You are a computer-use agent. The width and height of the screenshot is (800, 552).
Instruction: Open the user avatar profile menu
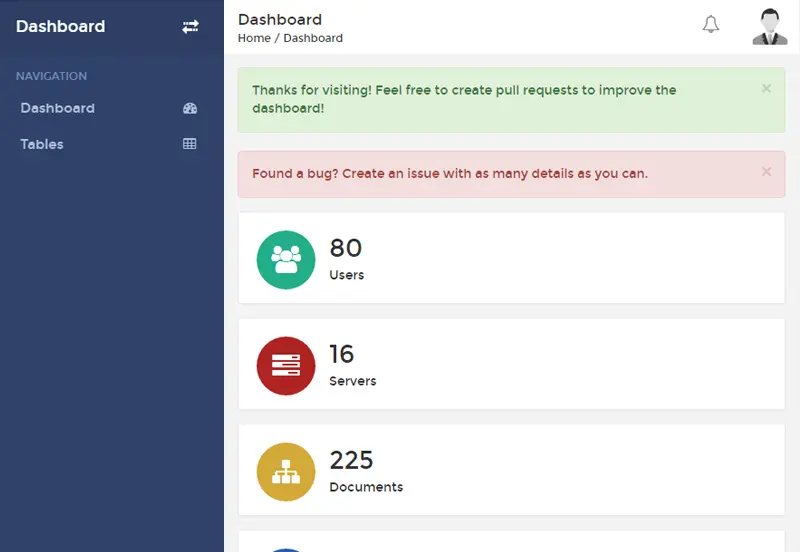(770, 27)
